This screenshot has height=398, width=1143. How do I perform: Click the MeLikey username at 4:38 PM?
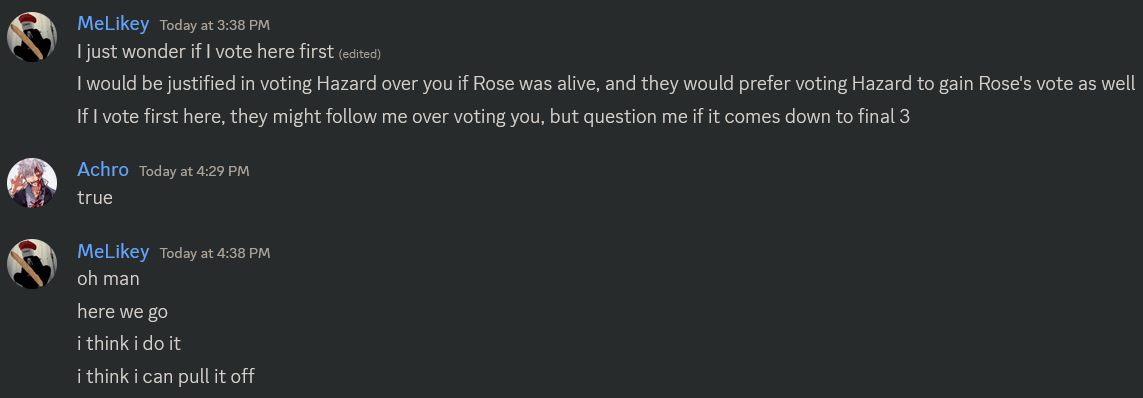(x=113, y=251)
